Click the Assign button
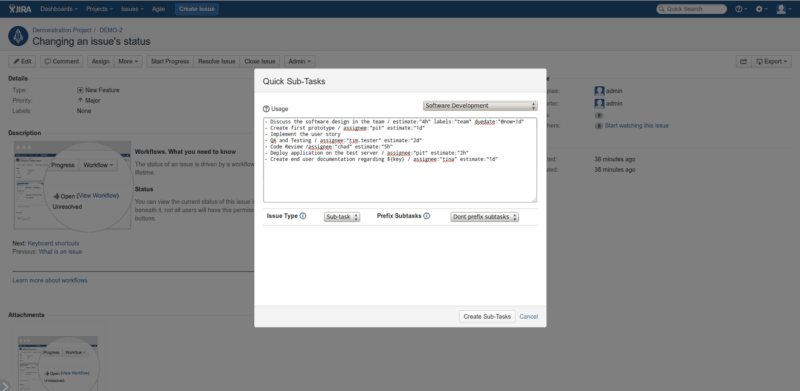Screen dimensions: 800x391 pyautogui.click(x=101, y=61)
